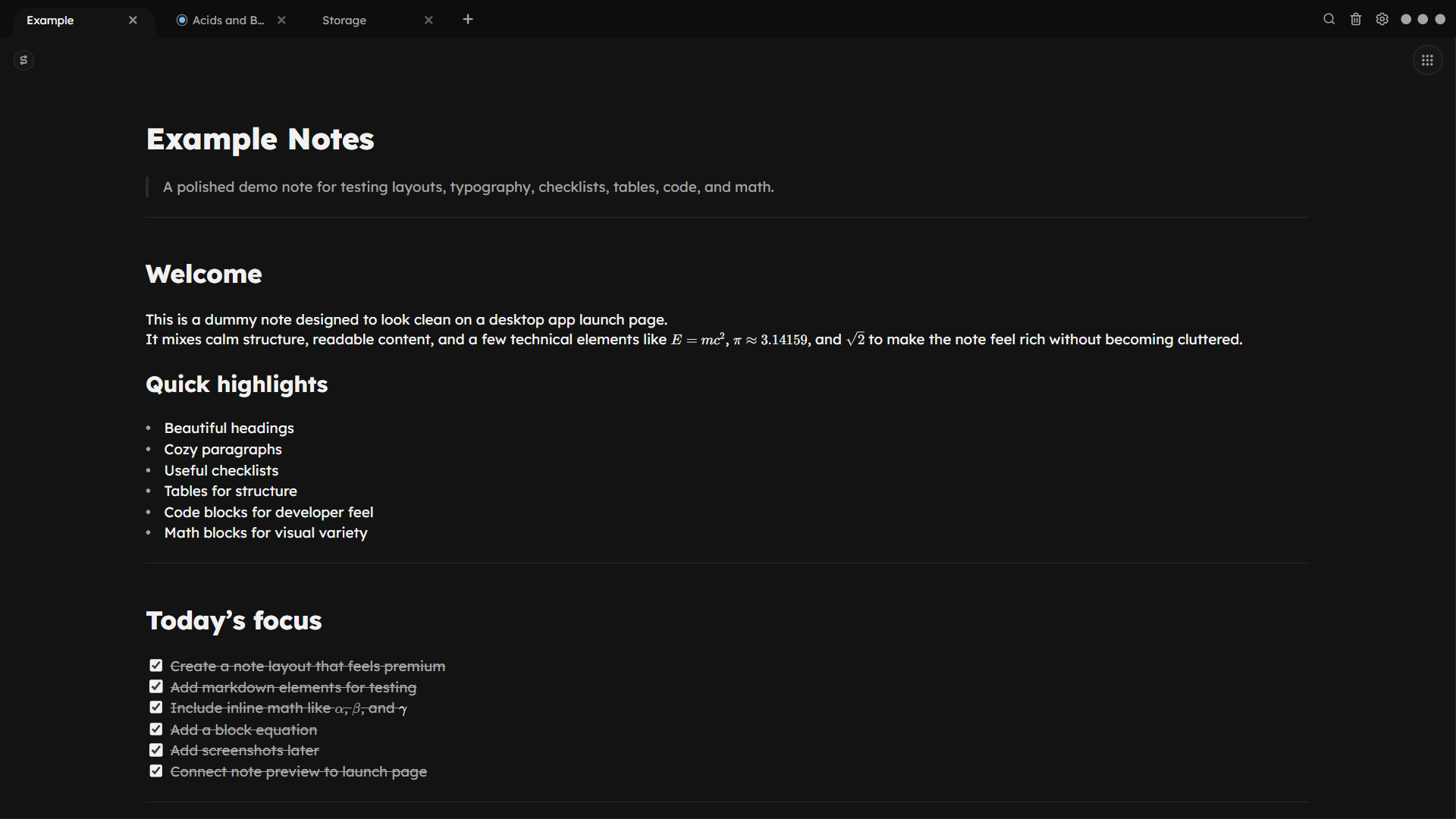
Task: Open search with the magnifier icon
Action: [1329, 19]
